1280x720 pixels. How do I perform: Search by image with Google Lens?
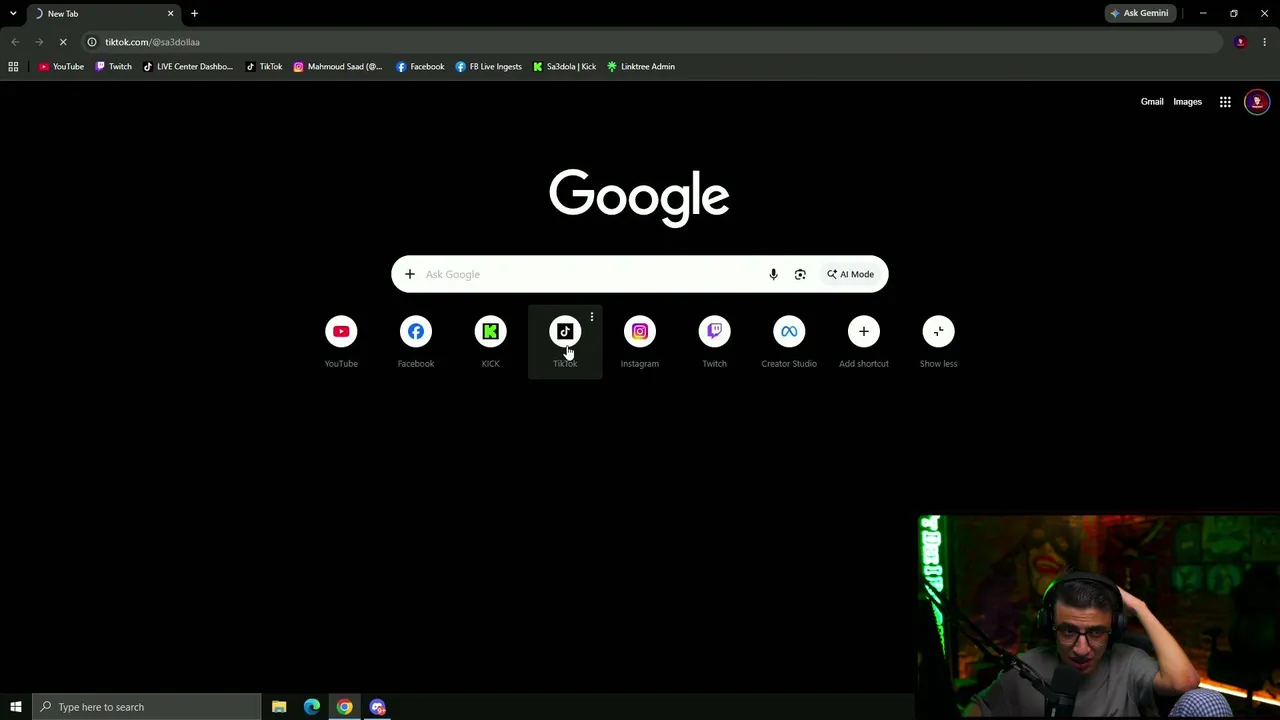[800, 274]
